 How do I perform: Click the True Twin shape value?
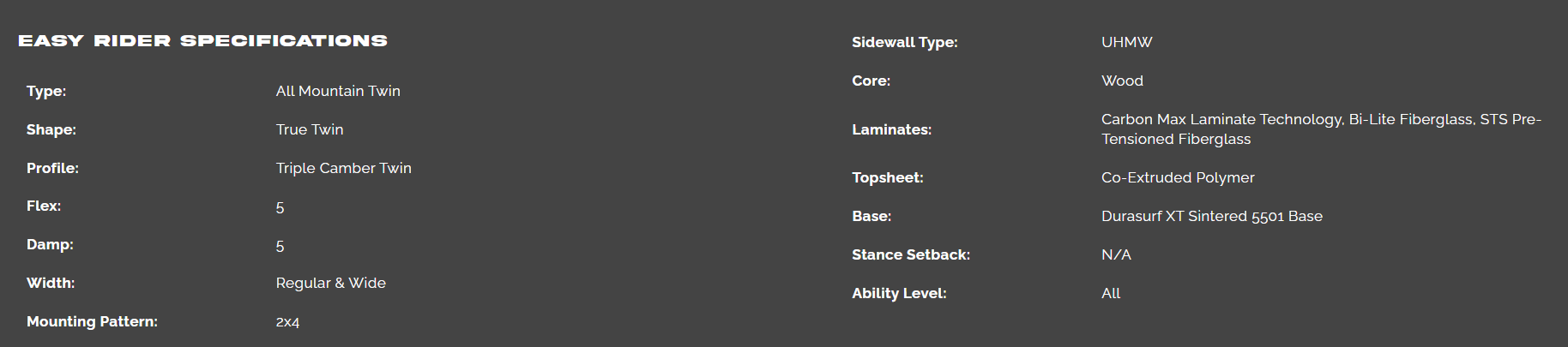(310, 129)
